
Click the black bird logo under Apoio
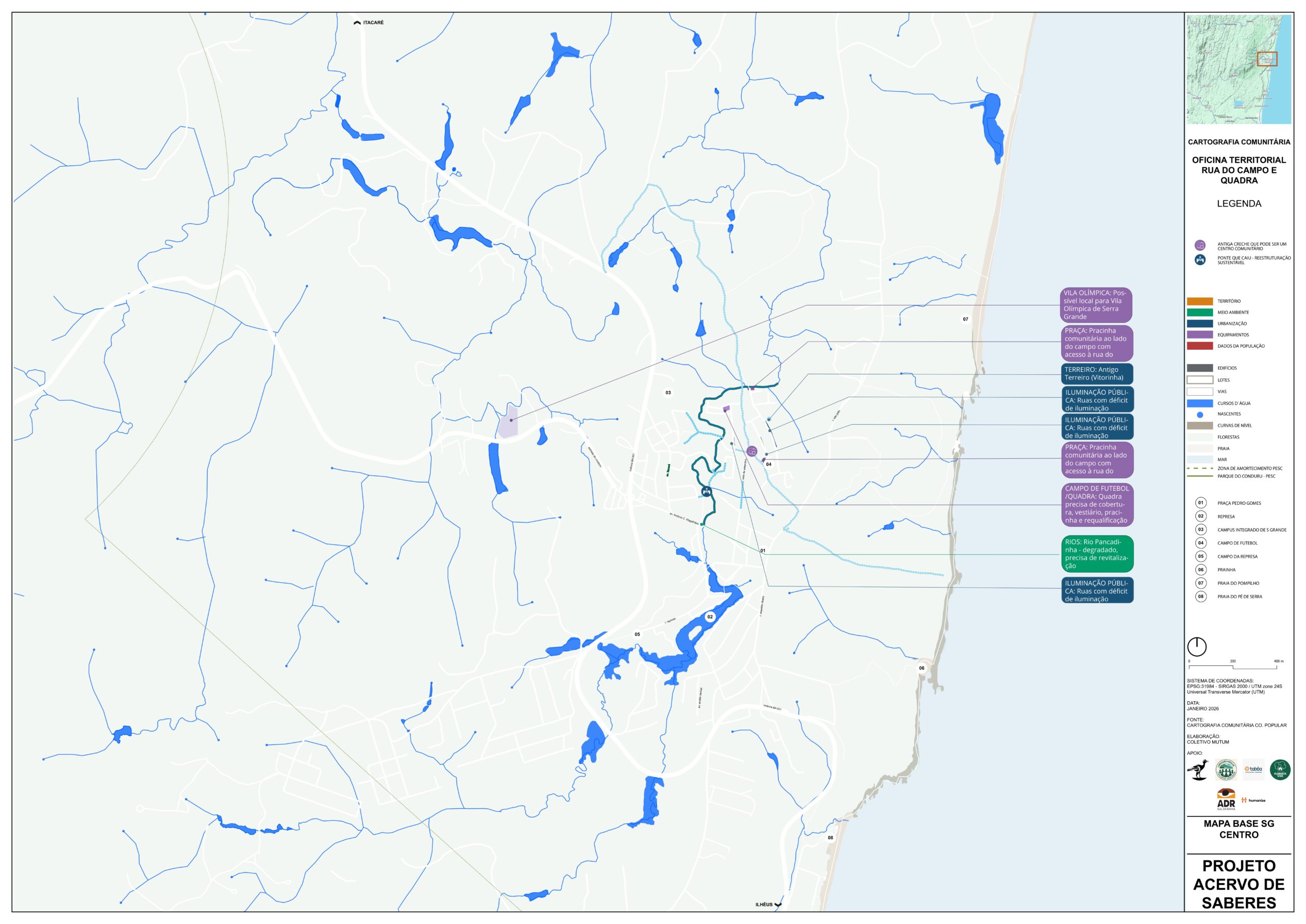click(1198, 769)
